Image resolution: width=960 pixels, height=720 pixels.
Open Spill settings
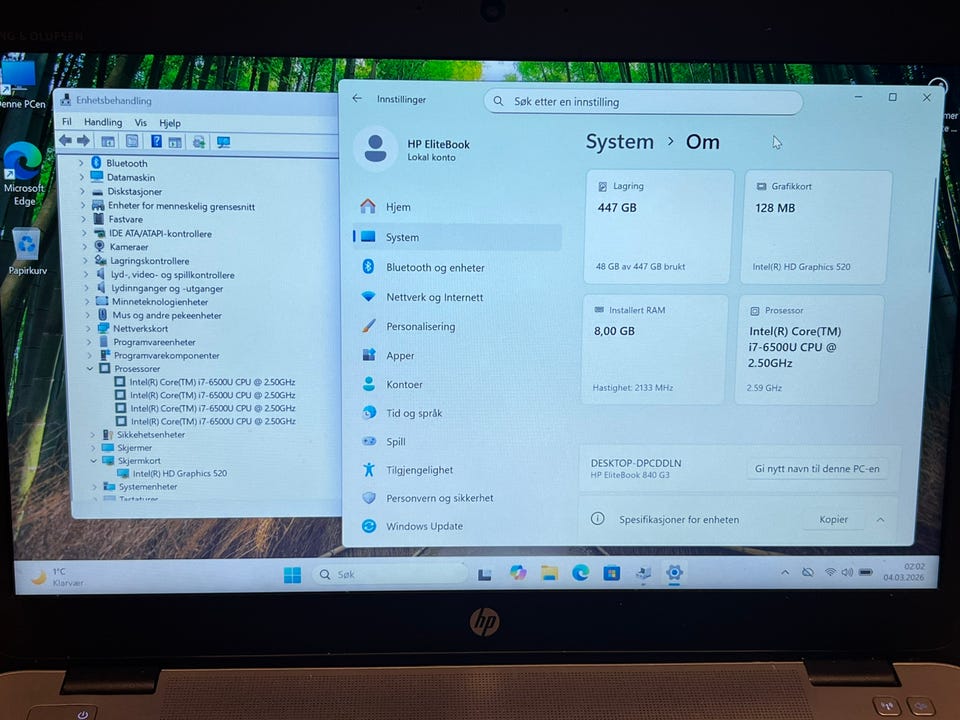(457, 441)
